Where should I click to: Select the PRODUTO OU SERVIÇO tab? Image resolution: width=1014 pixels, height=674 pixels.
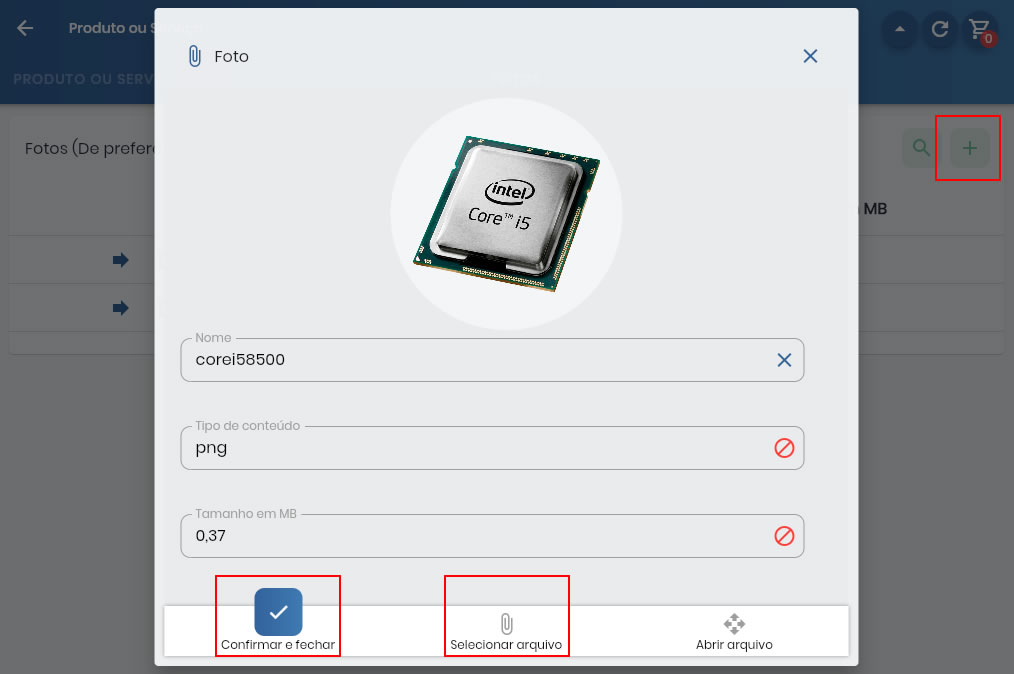click(x=83, y=79)
